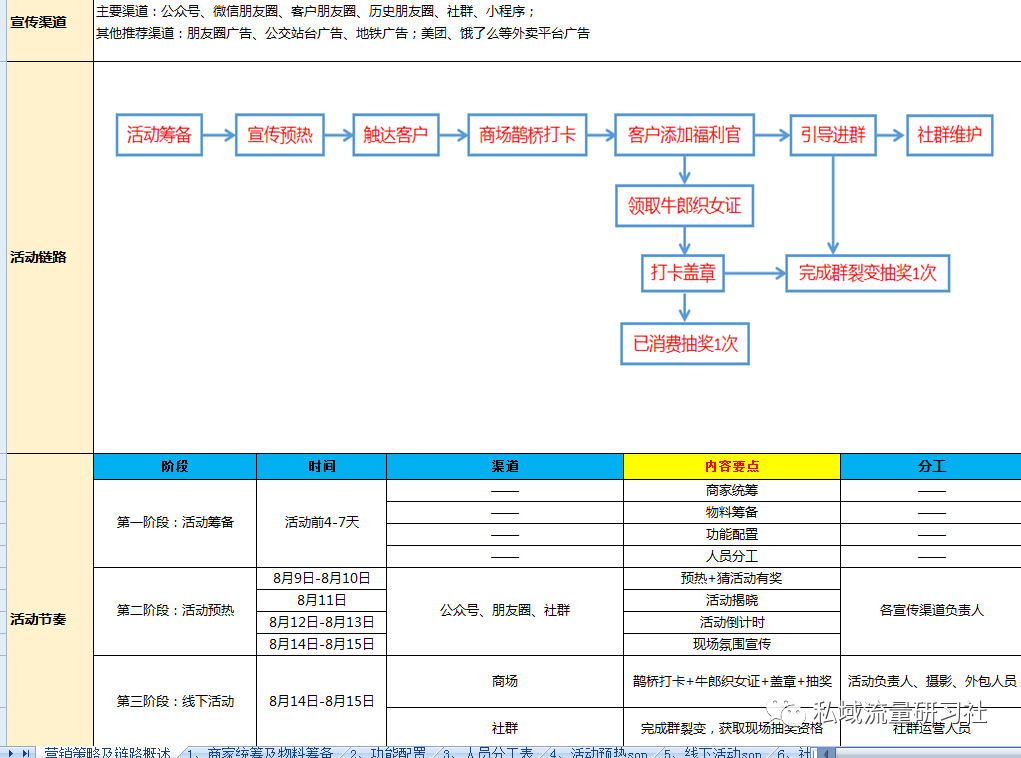Image resolution: width=1021 pixels, height=758 pixels.
Task: Click the 渠道 table header
Action: [x=505, y=466]
